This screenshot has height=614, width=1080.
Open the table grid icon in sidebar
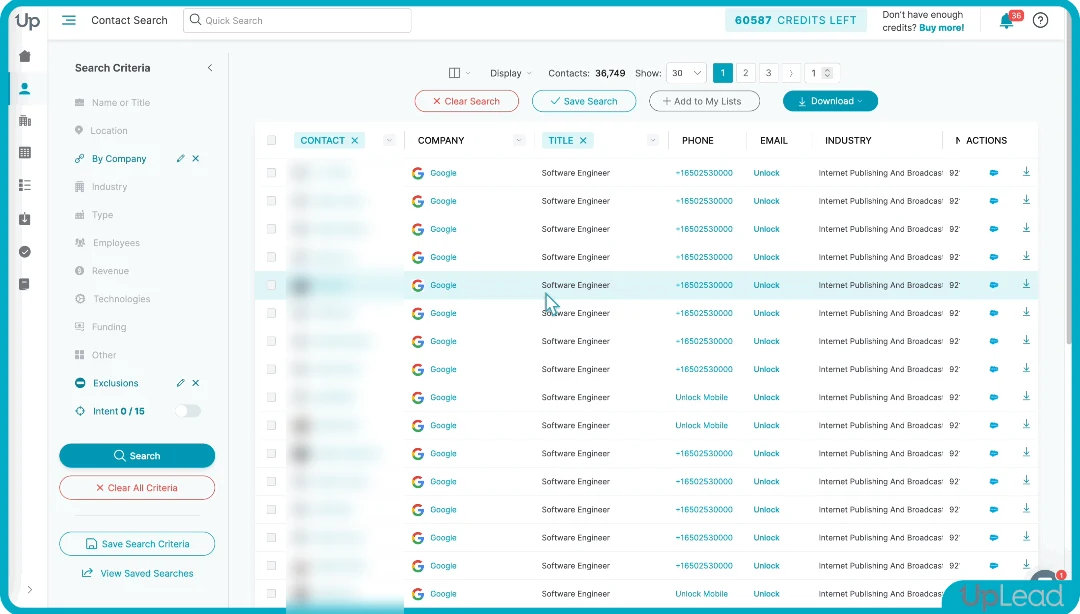tap(25, 152)
